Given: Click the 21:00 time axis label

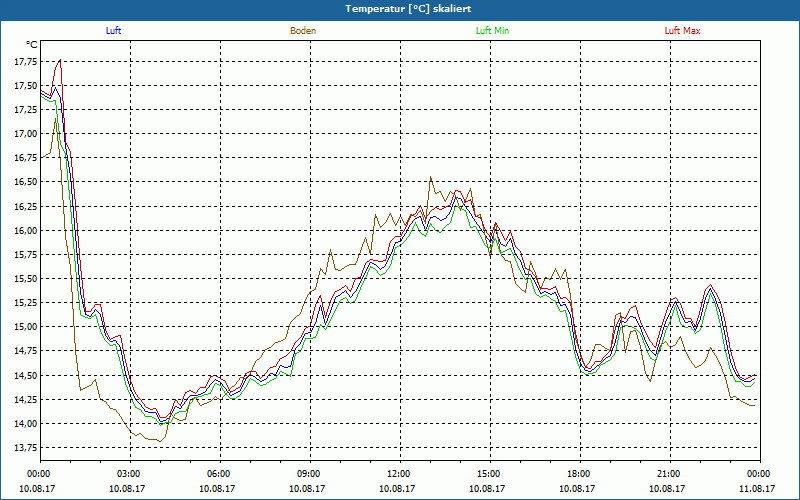Looking at the screenshot, I should [x=670, y=473].
